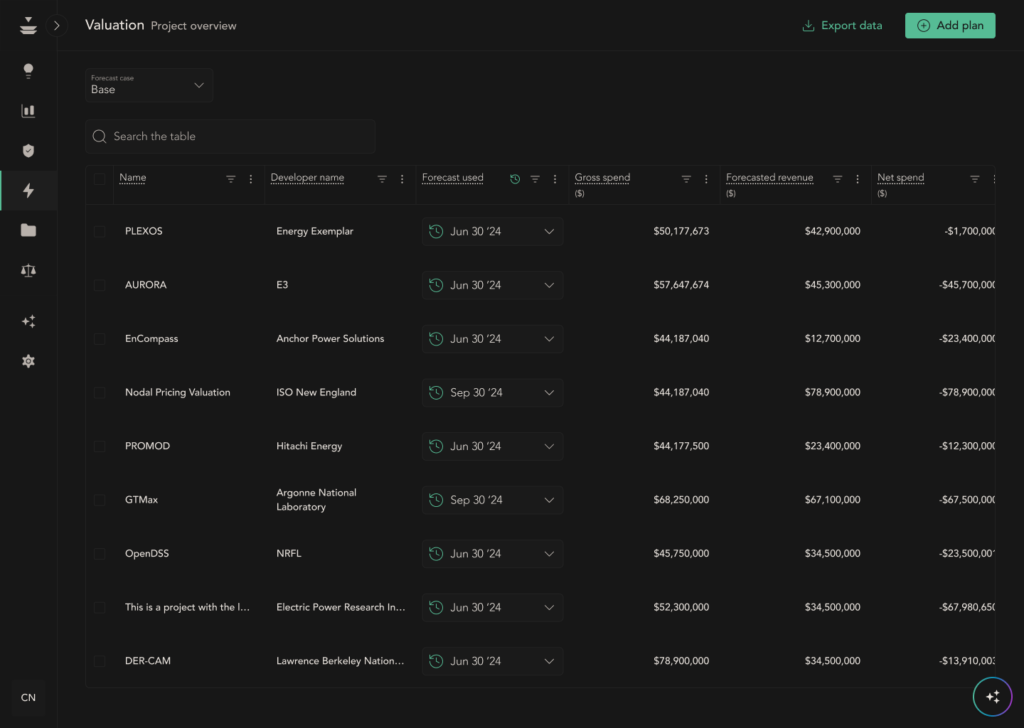1024x728 pixels.
Task: Select the scales comparison icon in sidebar
Action: coord(28,270)
